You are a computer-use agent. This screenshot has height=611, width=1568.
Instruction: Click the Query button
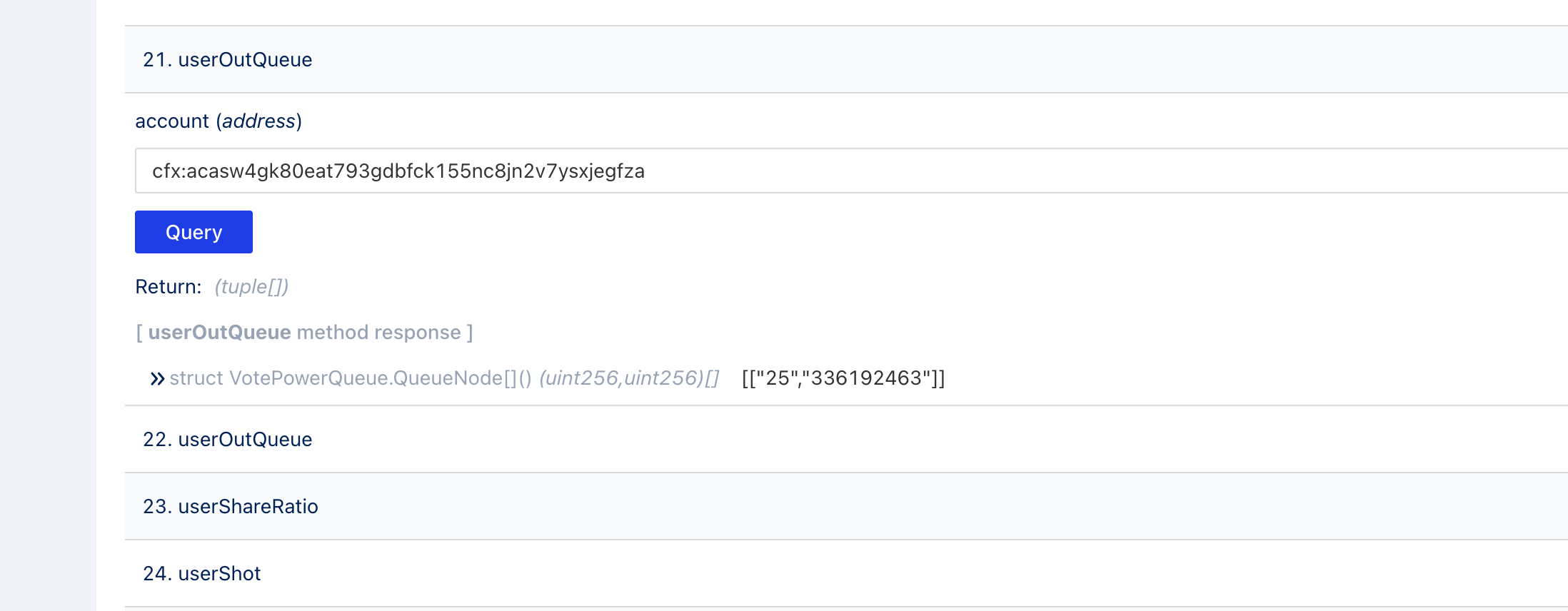[x=194, y=232]
